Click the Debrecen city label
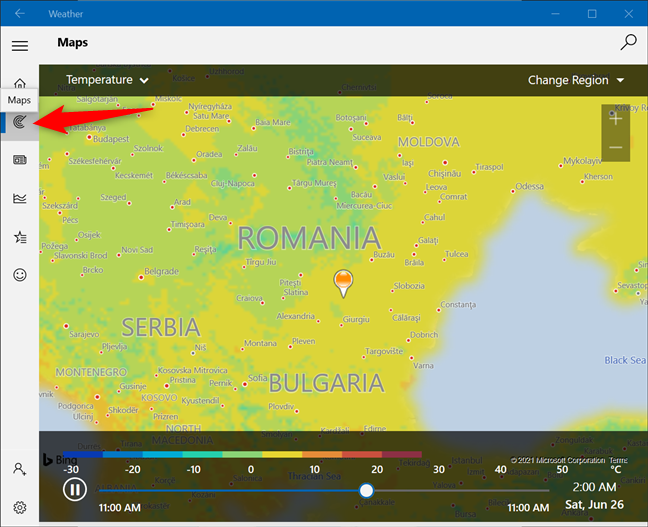 [x=202, y=129]
